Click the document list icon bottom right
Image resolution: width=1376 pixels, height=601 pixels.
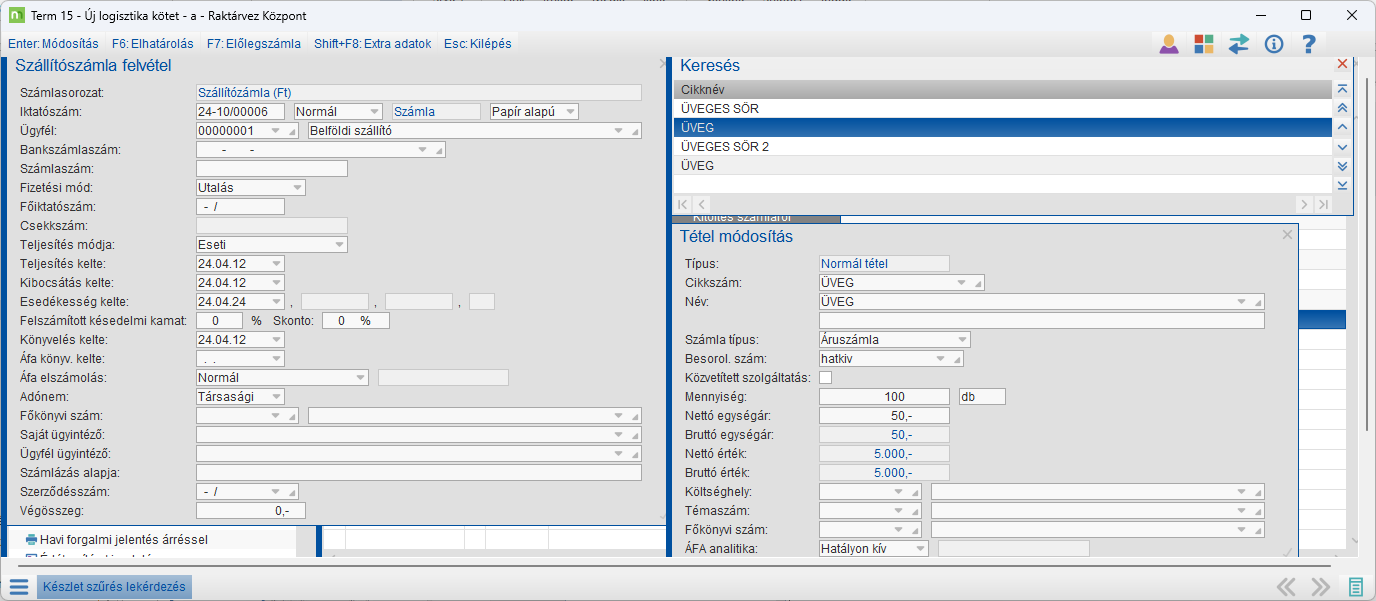point(1356,587)
